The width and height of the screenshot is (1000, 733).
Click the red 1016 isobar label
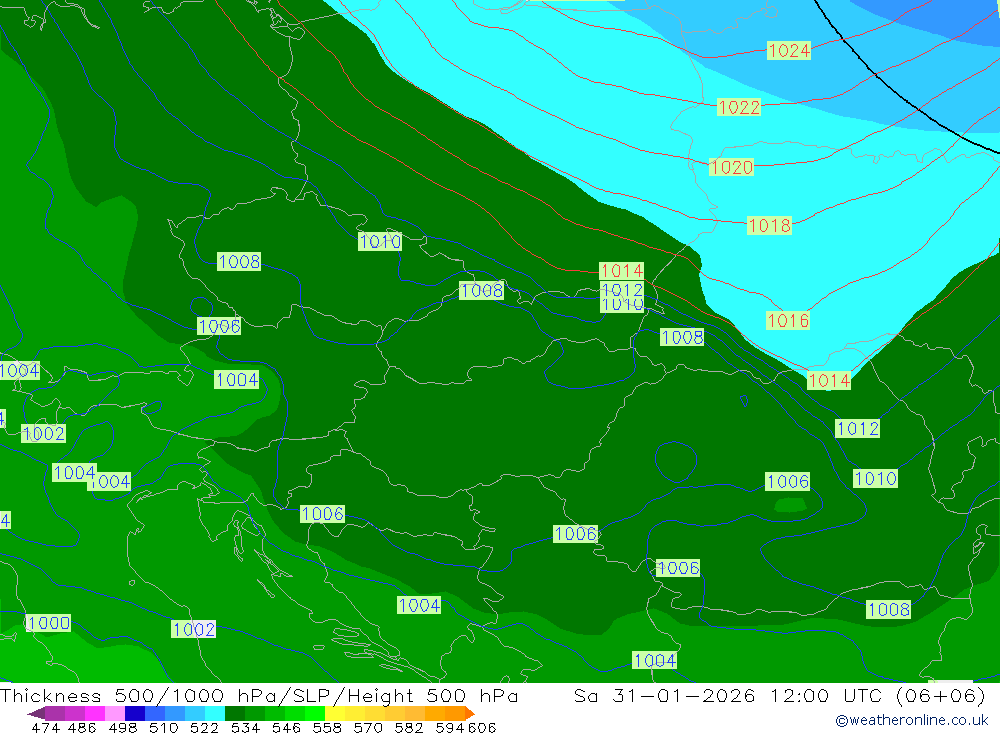click(x=788, y=320)
